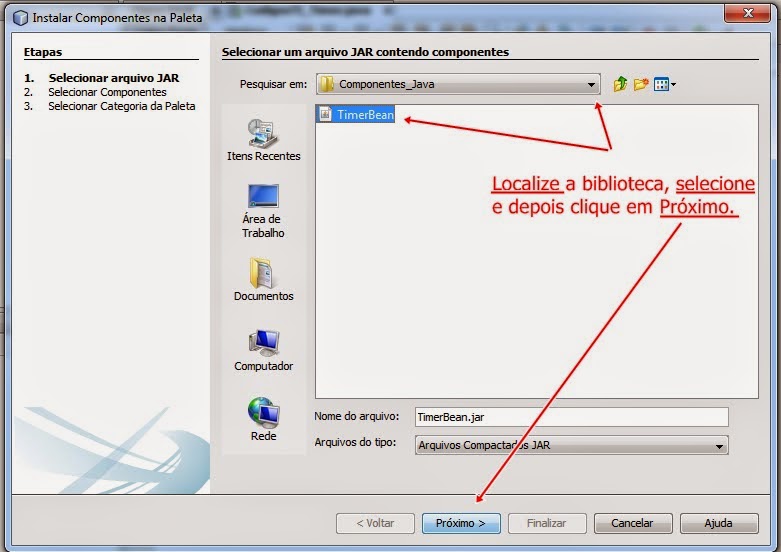The width and height of the screenshot is (781, 552).
Task: Click the Nome do arquivo text field
Action: point(571,417)
